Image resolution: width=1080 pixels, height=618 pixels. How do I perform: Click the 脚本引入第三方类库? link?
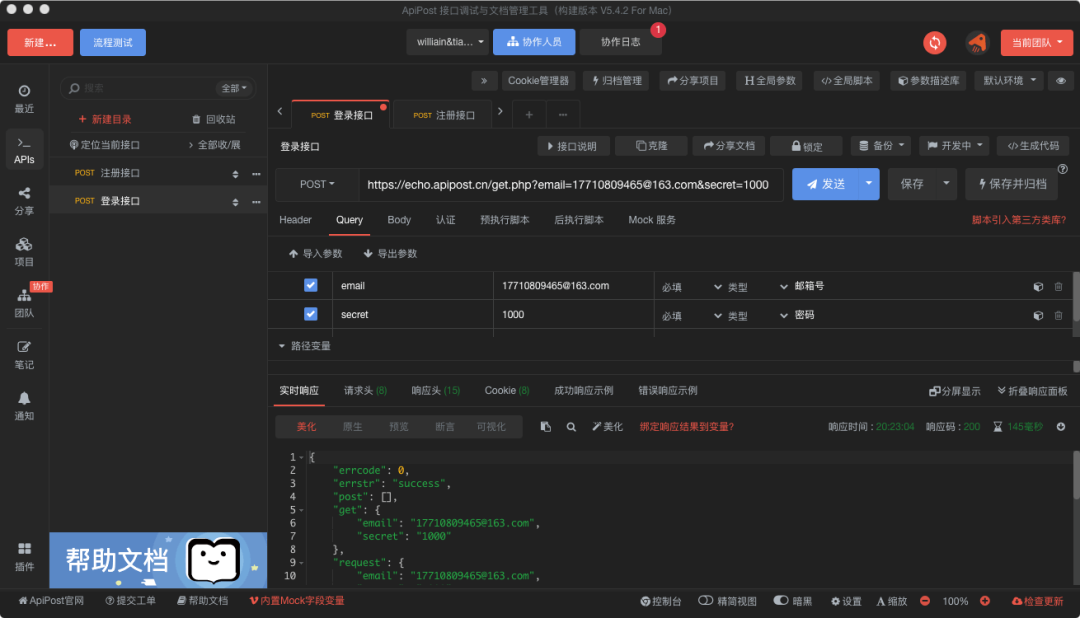[1019, 220]
